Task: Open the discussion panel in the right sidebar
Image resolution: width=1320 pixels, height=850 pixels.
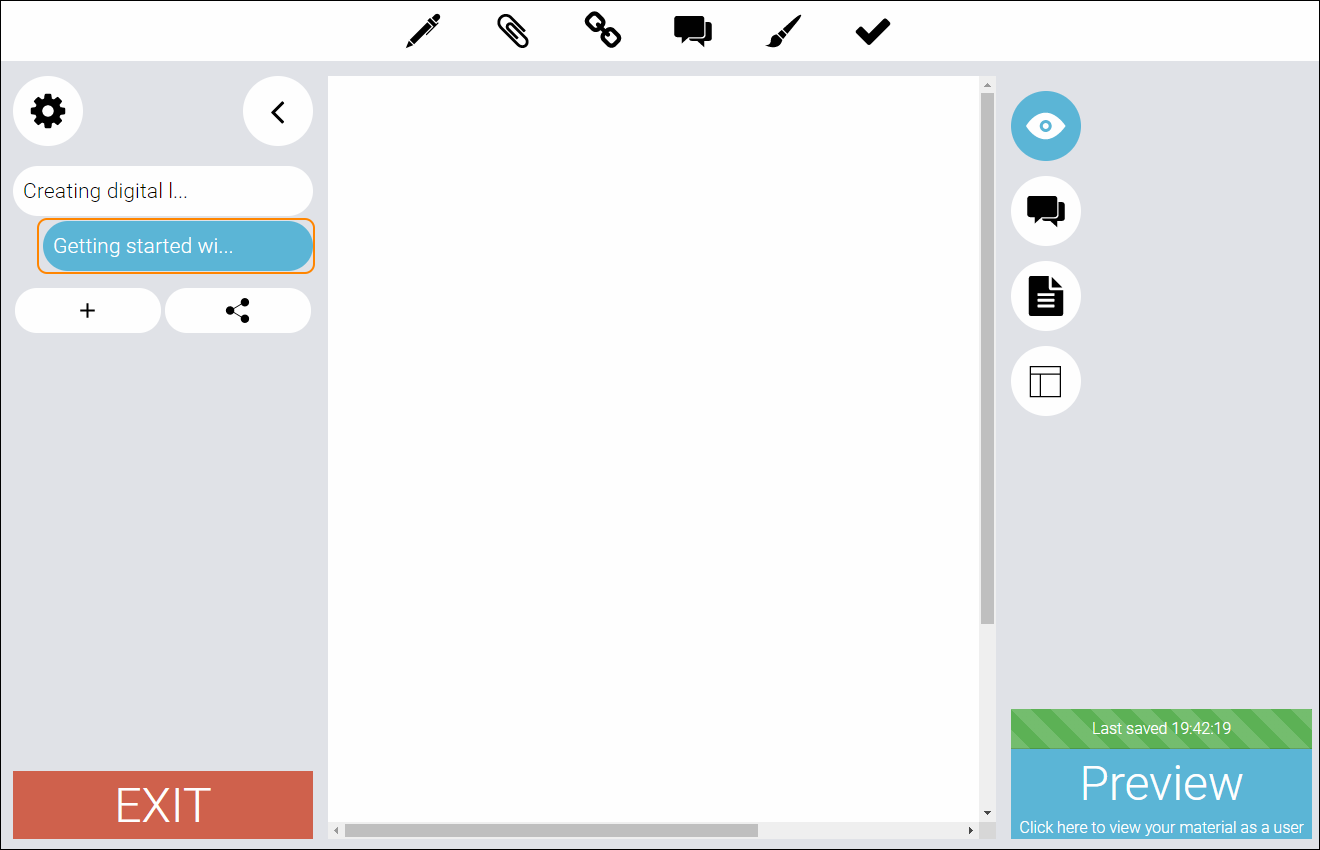Action: [1045, 211]
